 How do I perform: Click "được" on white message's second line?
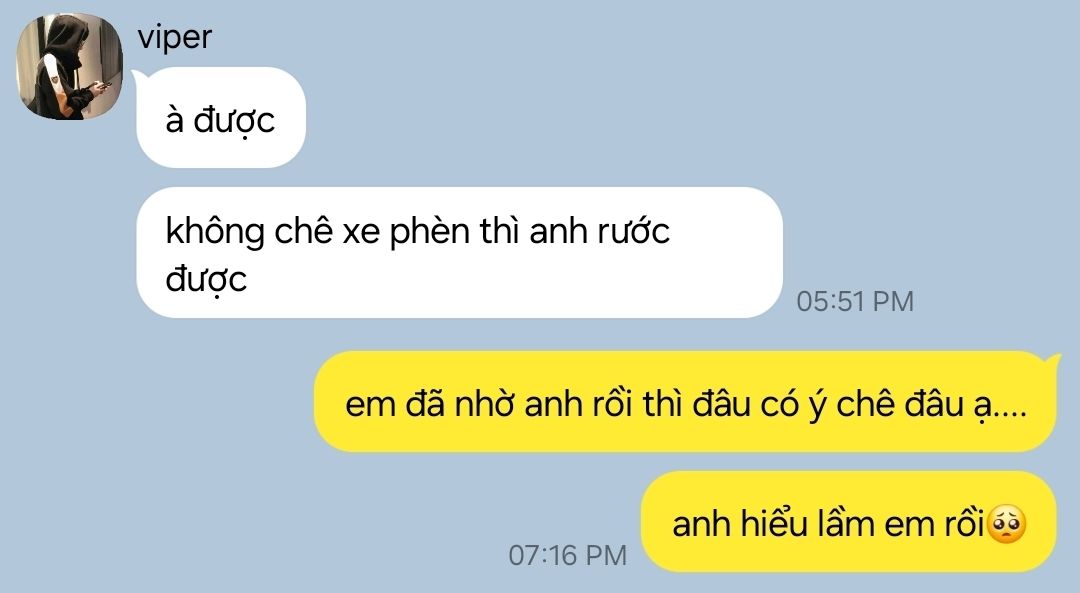pos(206,281)
